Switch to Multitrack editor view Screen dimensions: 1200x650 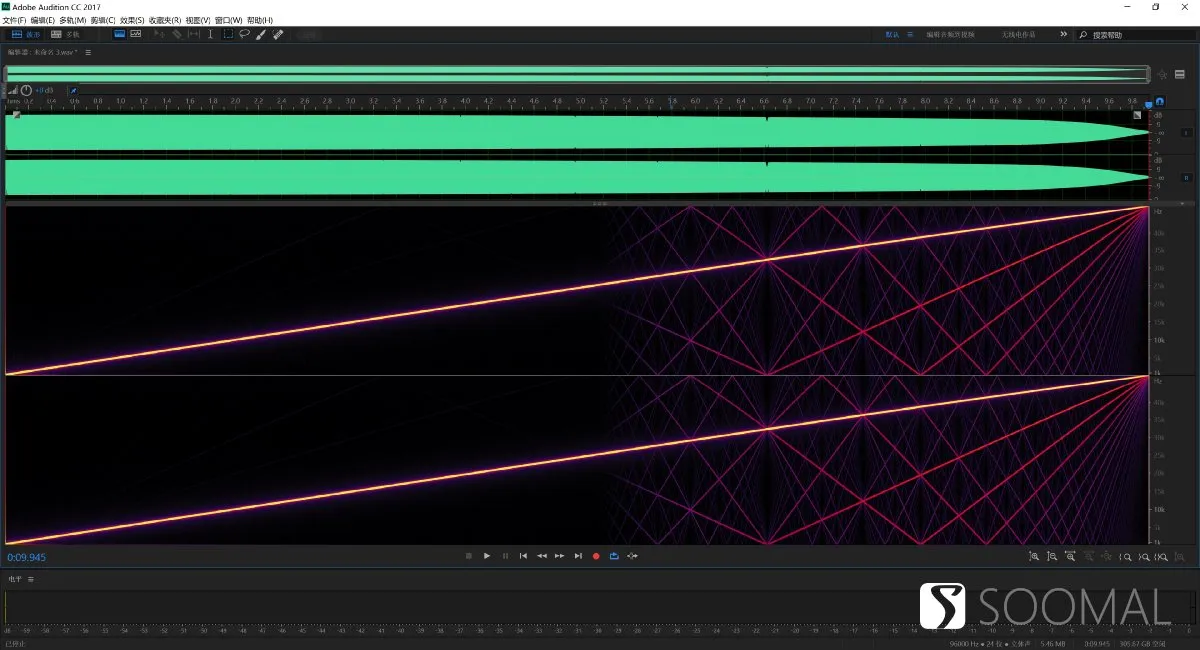[66, 34]
